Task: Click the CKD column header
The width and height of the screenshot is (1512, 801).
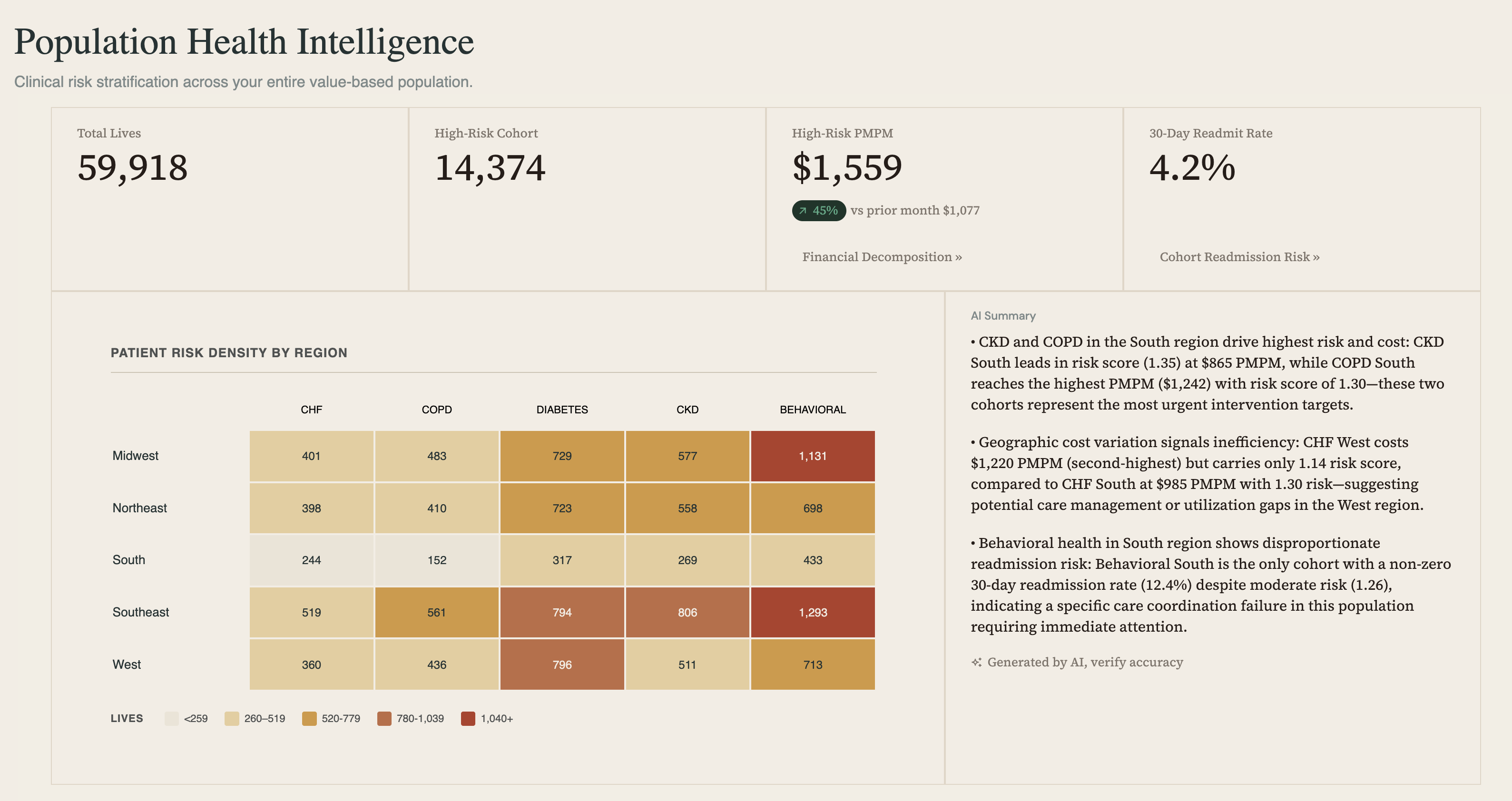Action: coord(687,410)
